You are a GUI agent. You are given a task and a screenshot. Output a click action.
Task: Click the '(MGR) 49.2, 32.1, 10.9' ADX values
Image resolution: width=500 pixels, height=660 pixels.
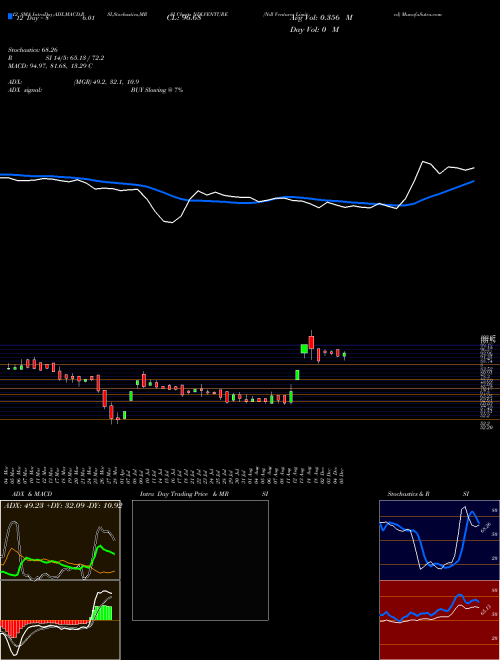(x=106, y=82)
